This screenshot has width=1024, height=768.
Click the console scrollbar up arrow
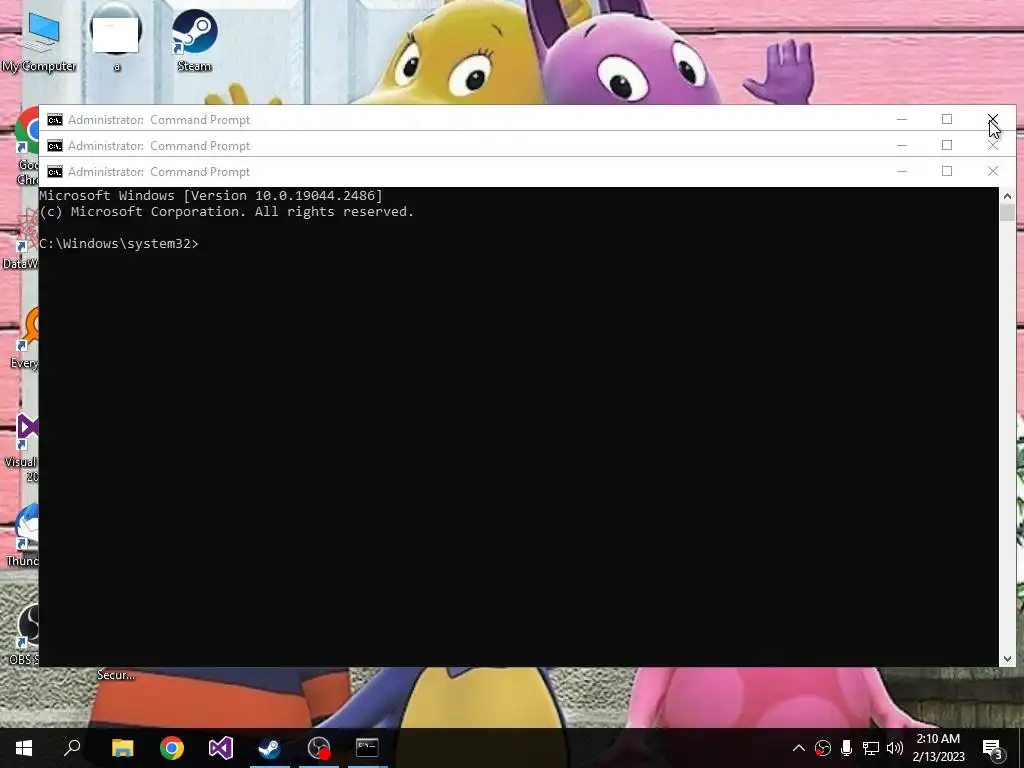coord(1007,195)
